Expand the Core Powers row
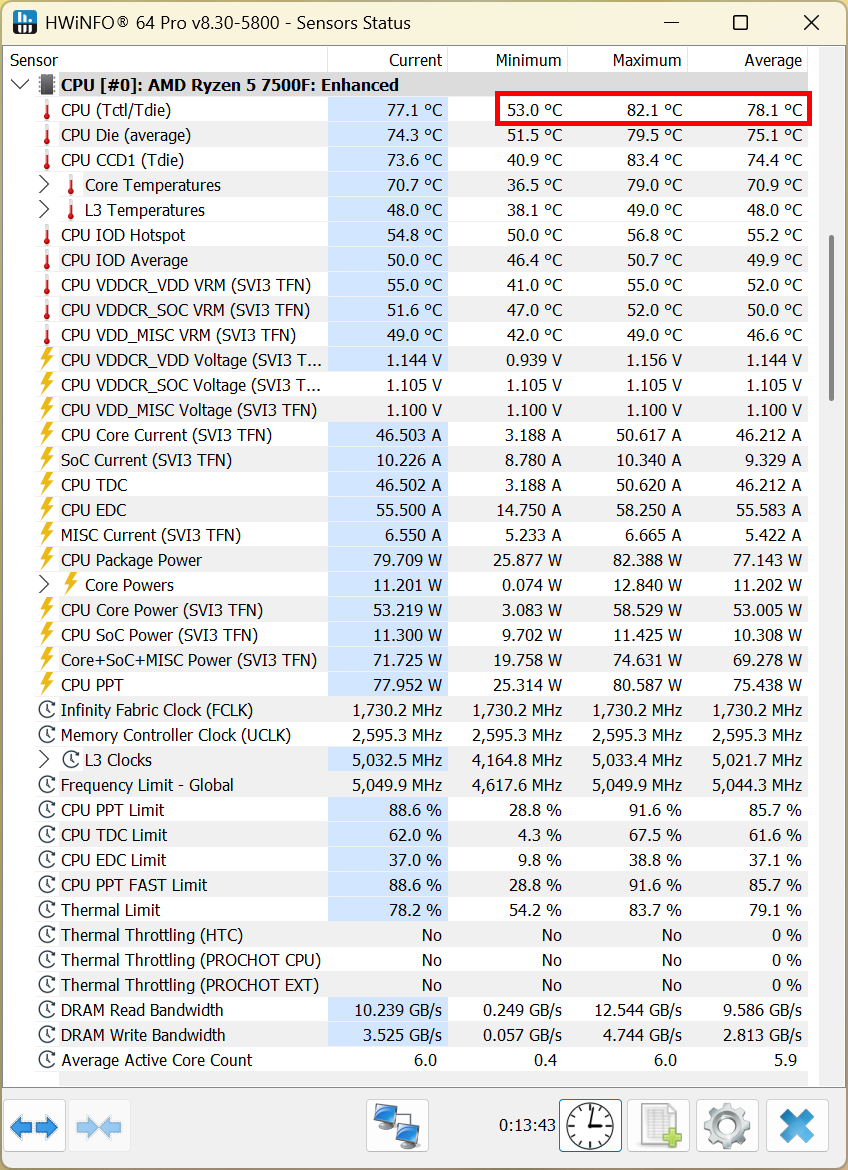Image resolution: width=848 pixels, height=1170 pixels. [44, 585]
